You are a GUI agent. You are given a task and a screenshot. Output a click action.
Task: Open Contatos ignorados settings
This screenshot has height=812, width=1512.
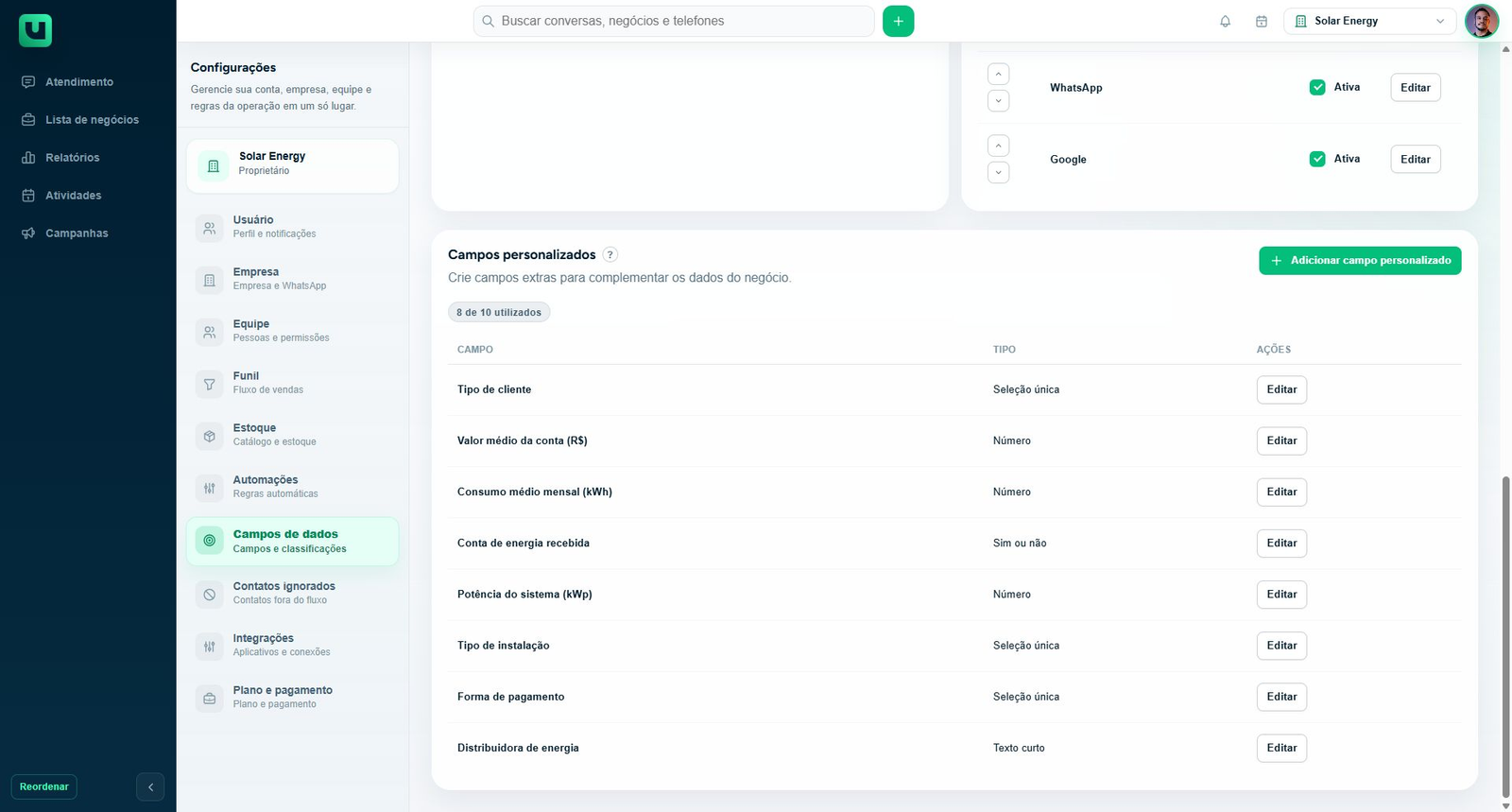(292, 593)
